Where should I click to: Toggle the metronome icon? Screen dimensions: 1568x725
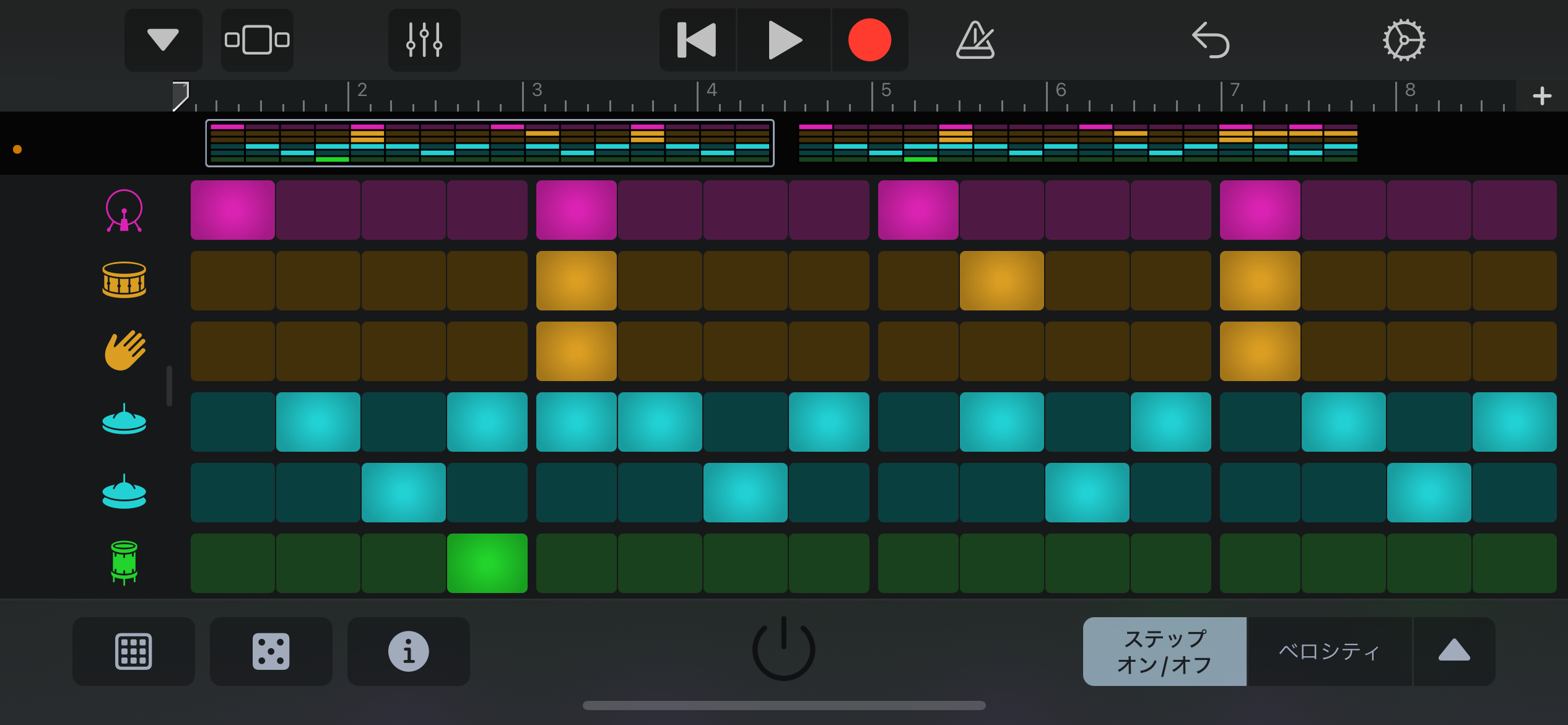pos(975,40)
